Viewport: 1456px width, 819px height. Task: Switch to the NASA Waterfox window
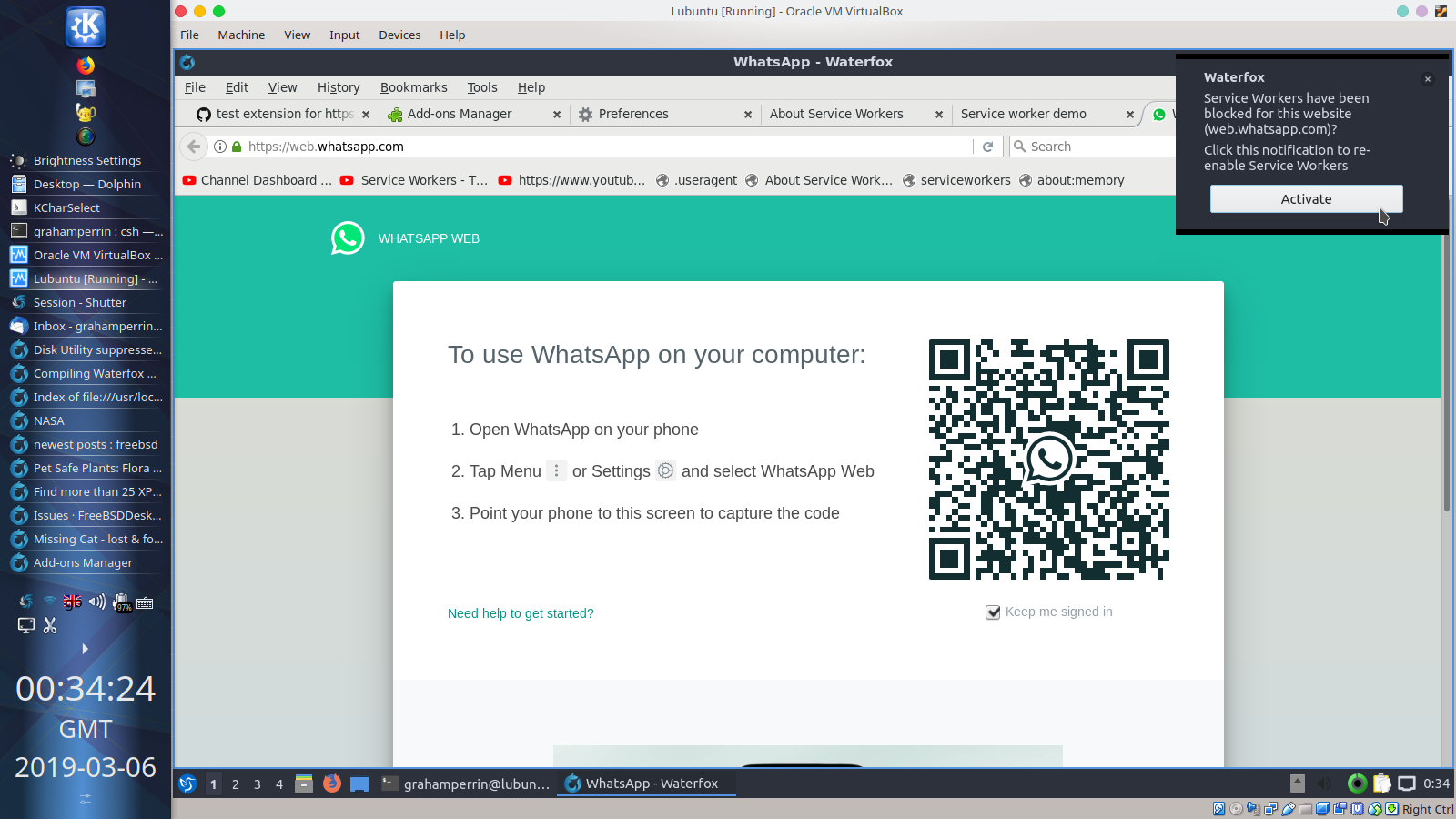tap(86, 420)
